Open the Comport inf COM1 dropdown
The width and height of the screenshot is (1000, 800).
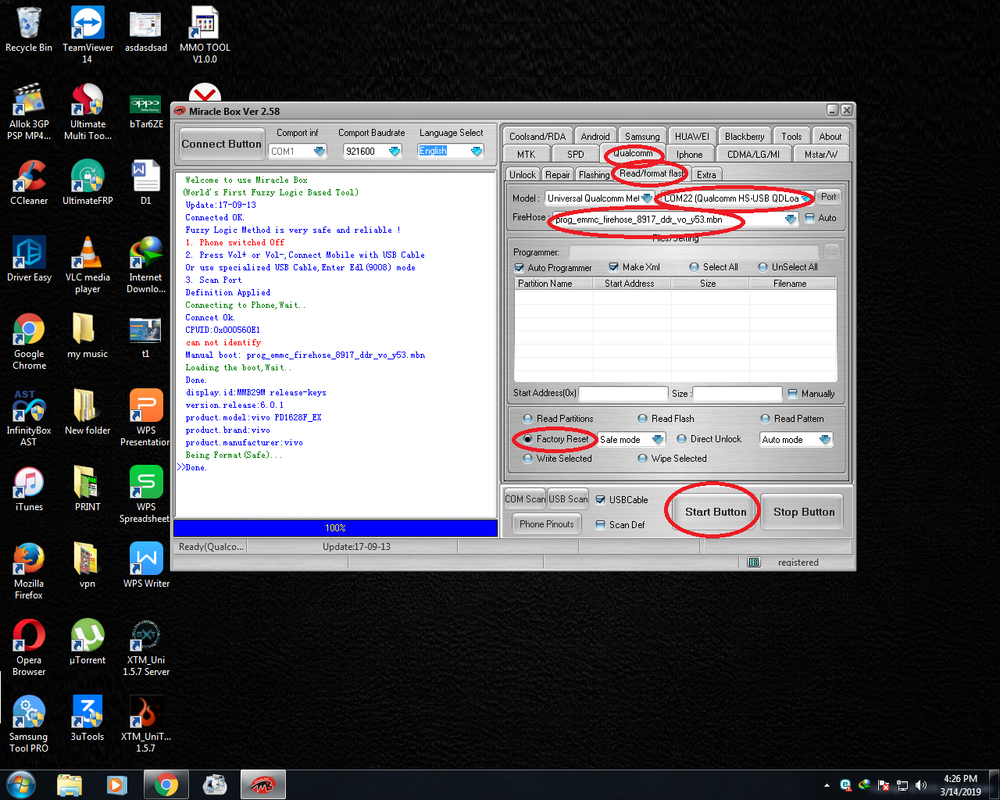(x=320, y=151)
